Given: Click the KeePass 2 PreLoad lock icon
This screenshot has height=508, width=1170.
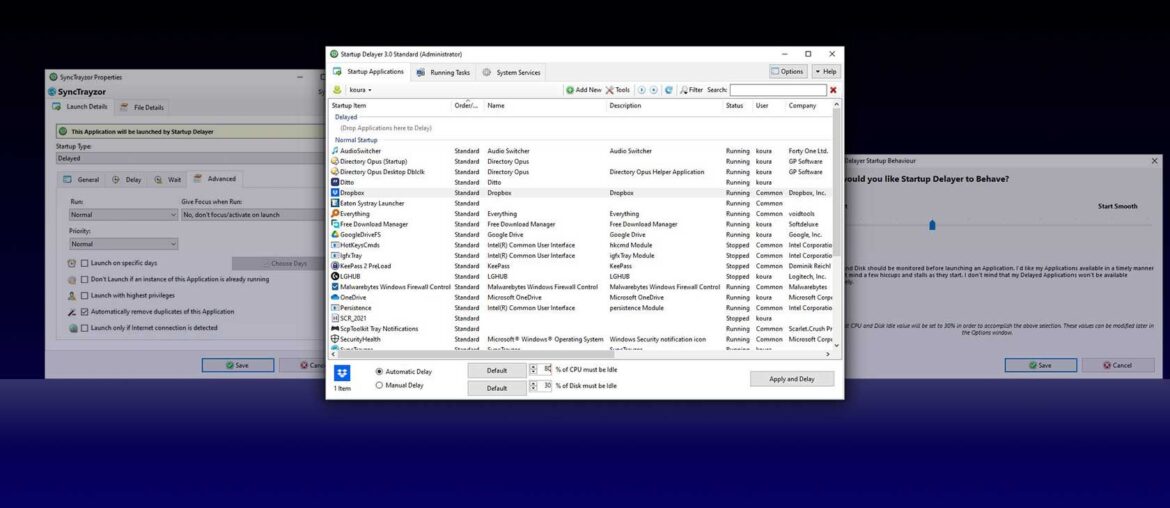Looking at the screenshot, I should (335, 266).
